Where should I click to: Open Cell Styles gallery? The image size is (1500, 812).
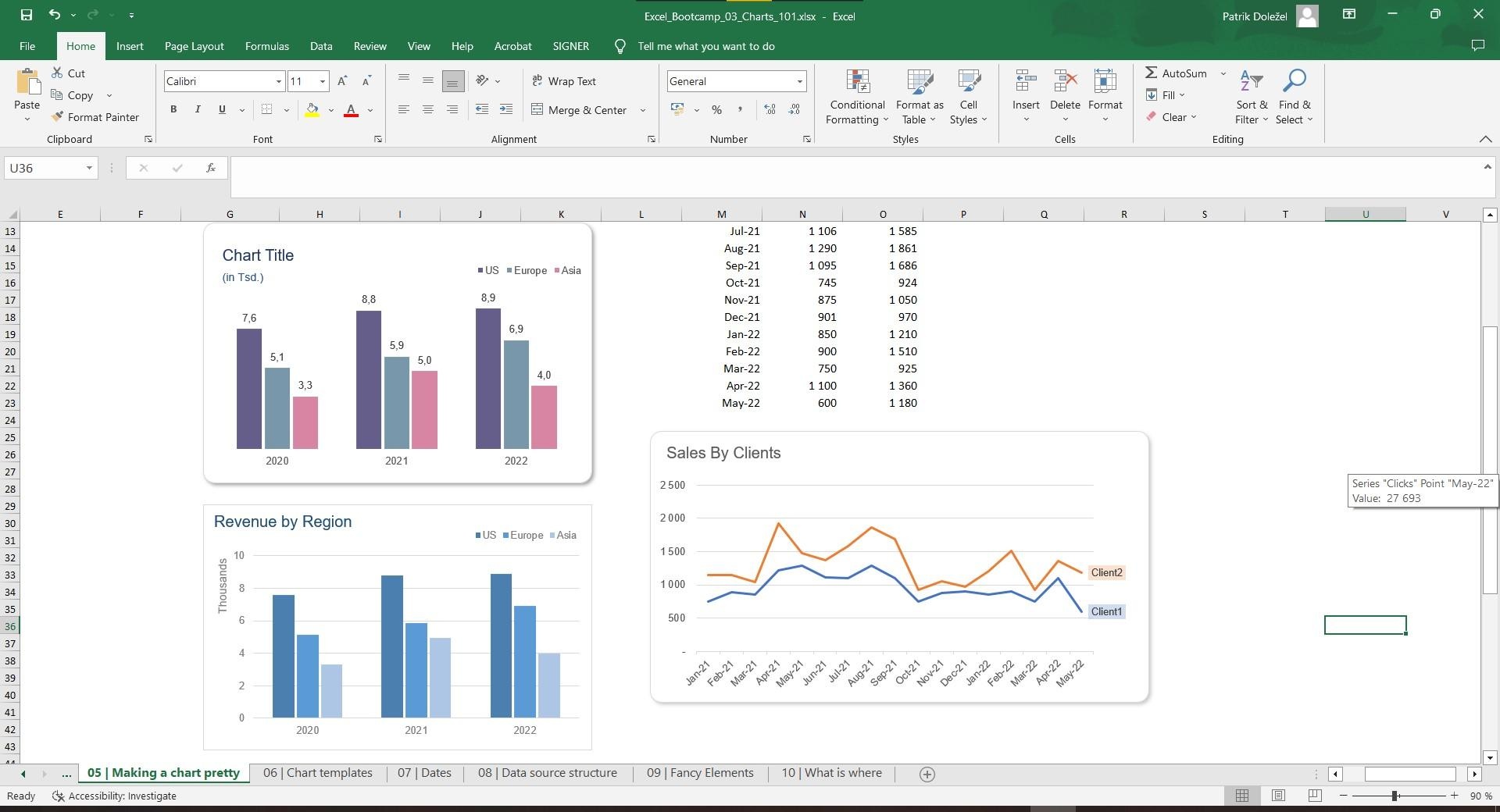click(968, 97)
